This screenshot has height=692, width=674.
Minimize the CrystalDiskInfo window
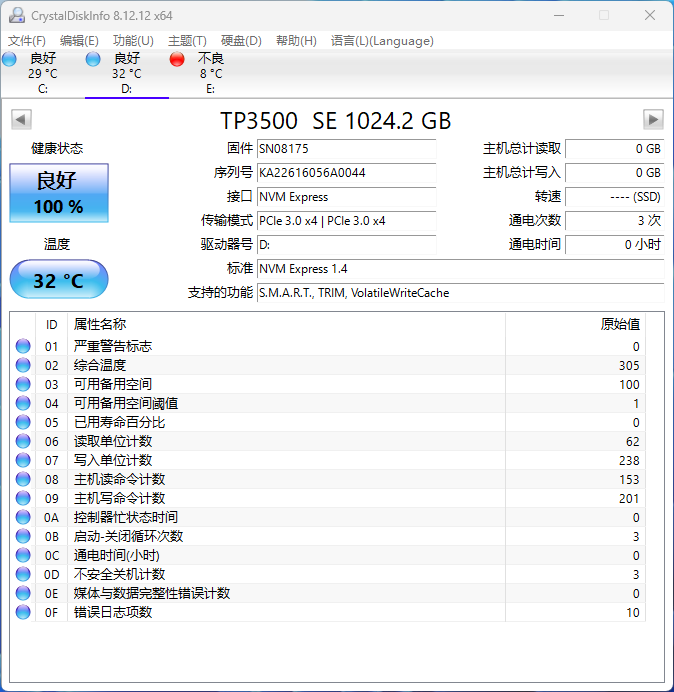(x=559, y=15)
